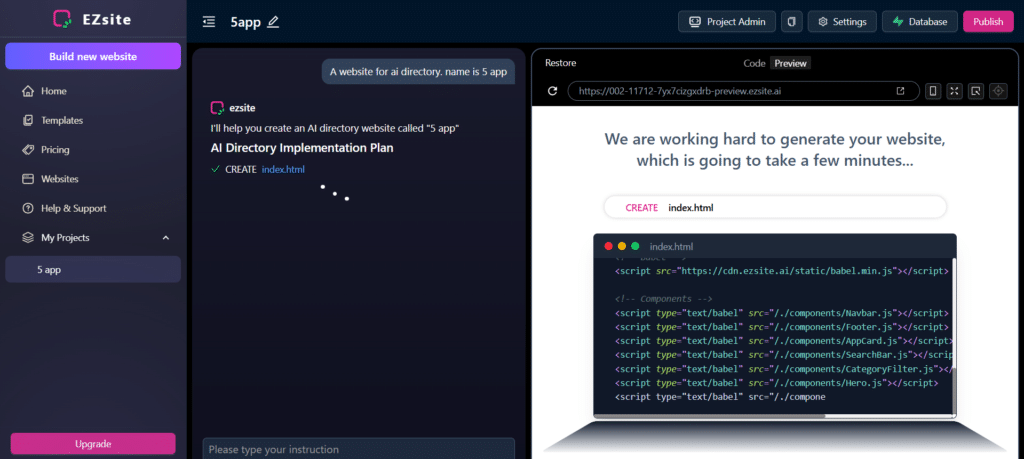Click the Templates icon in sidebar
Screen dimensions: 1024x459
(27, 120)
